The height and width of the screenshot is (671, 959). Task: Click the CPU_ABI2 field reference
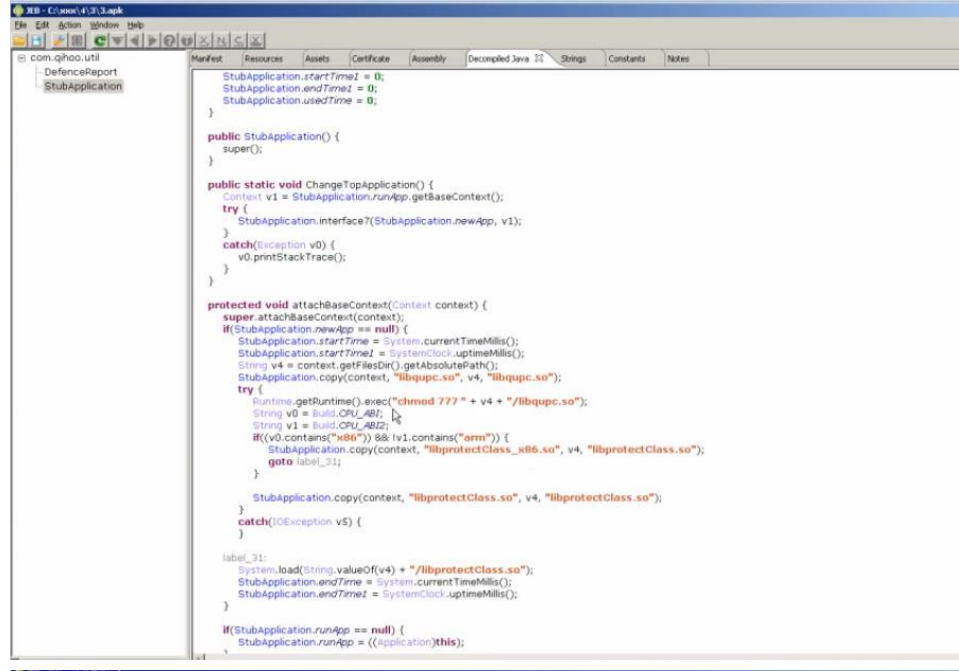(361, 426)
